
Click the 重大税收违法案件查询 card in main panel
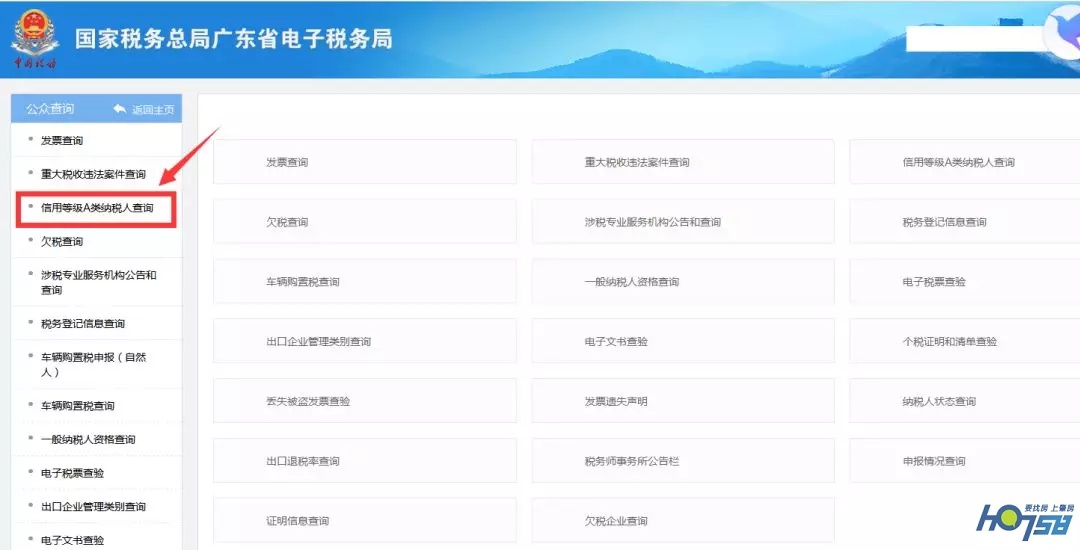683,162
